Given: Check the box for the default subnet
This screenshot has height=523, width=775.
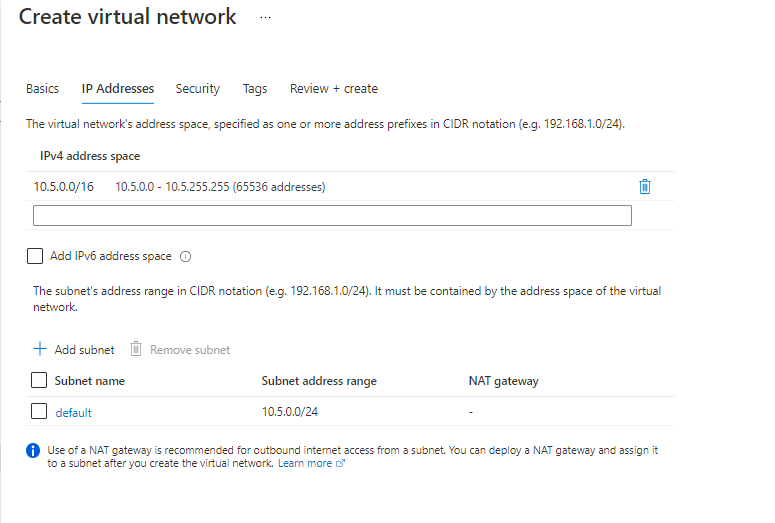Looking at the screenshot, I should coord(39,411).
